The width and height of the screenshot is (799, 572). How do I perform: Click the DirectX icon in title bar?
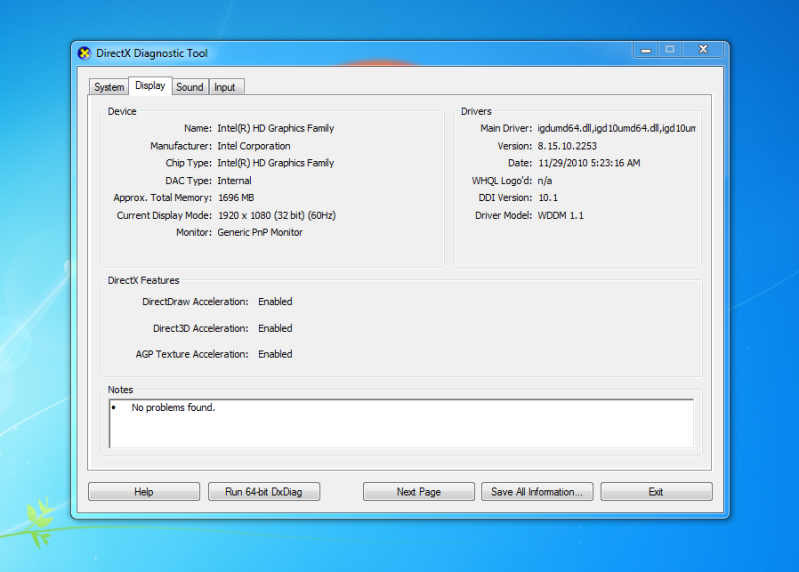click(84, 53)
